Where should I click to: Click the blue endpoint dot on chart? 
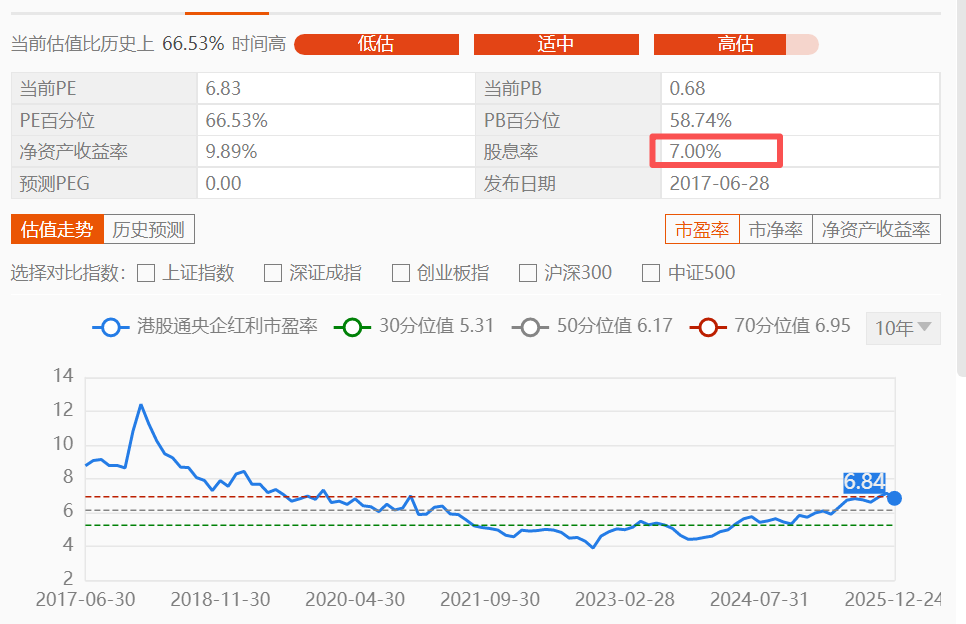(895, 498)
